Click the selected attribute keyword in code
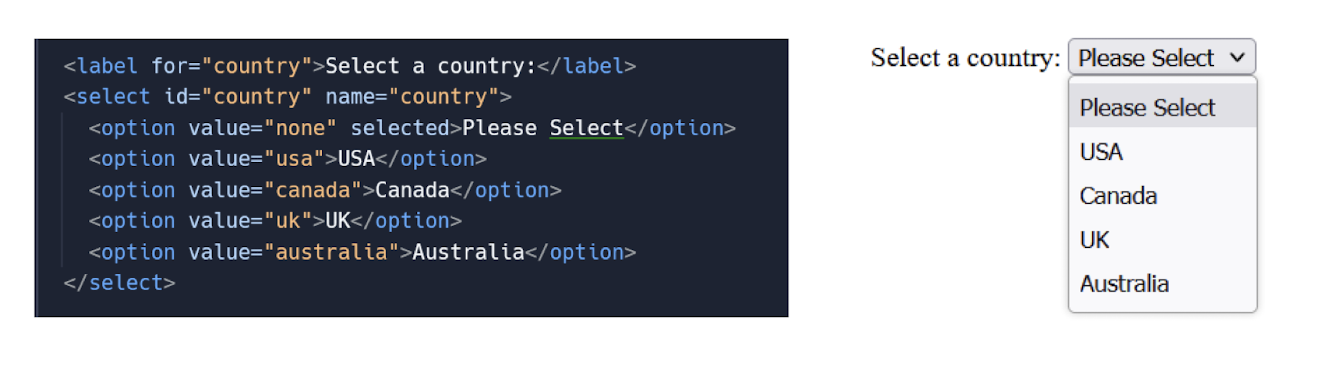Viewport: 1318px width, 370px height. [400, 129]
